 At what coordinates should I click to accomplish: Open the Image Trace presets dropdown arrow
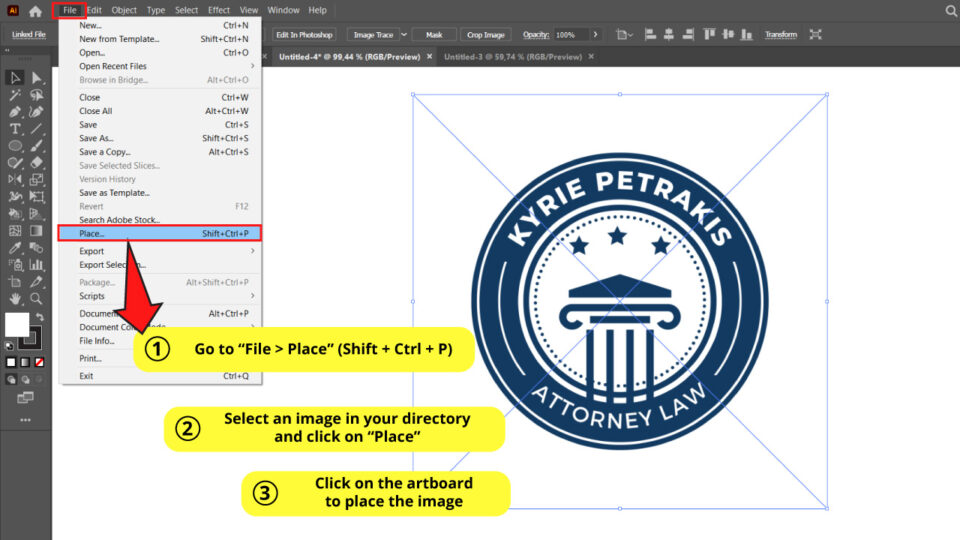coord(404,35)
